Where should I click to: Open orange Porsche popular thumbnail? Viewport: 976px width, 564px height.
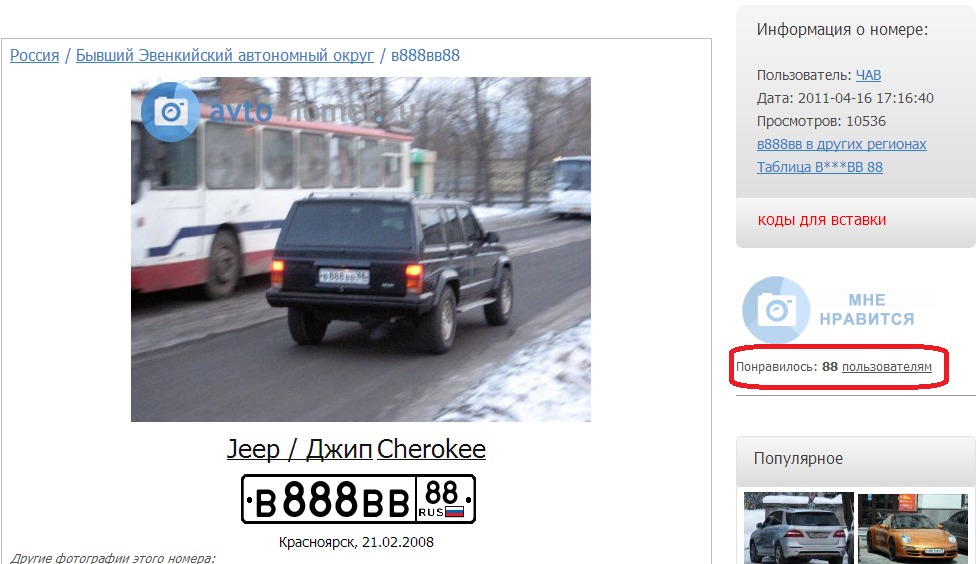(913, 528)
